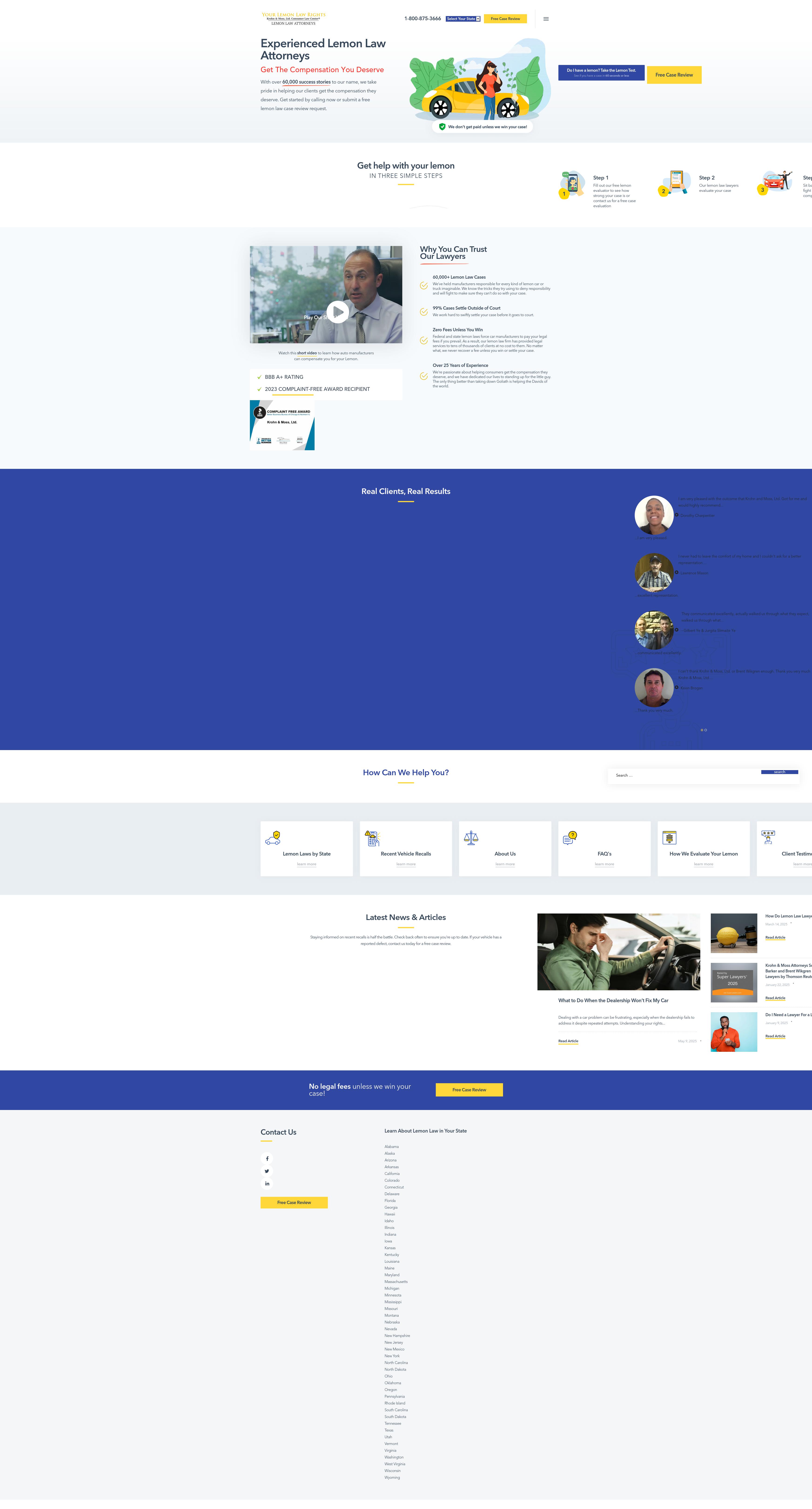Screen dimensions: 812x1509
Task: Click checkmark icon beside 99% Cases Settle
Action: [x=424, y=312]
